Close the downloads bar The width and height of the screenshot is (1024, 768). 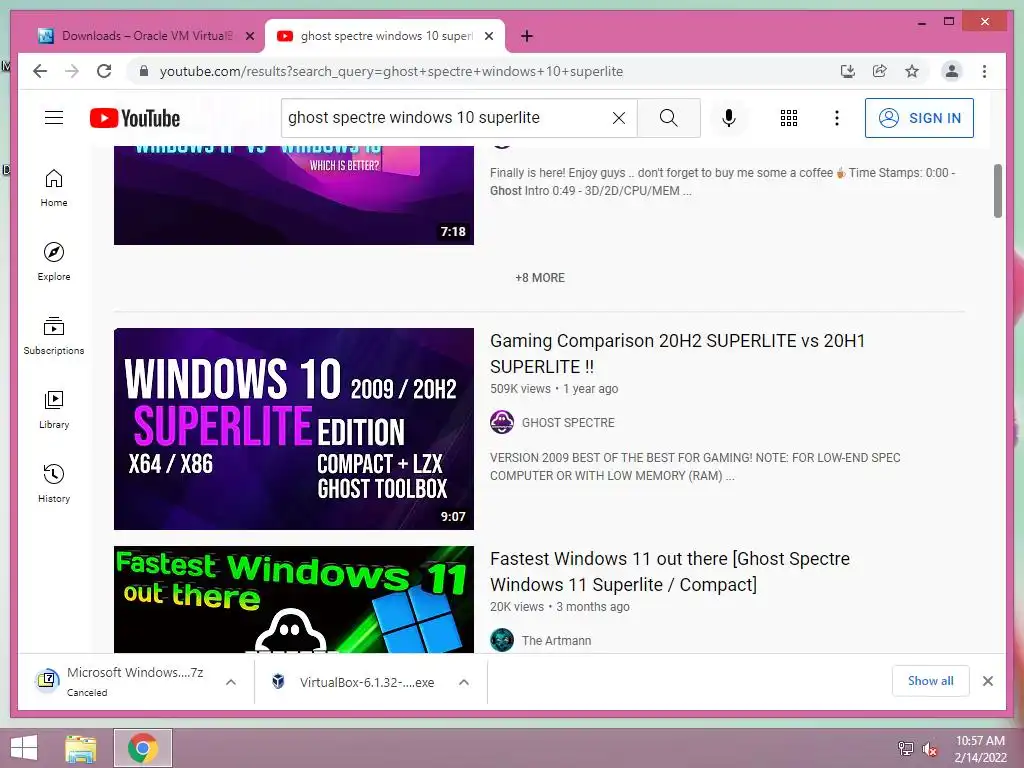(x=987, y=681)
